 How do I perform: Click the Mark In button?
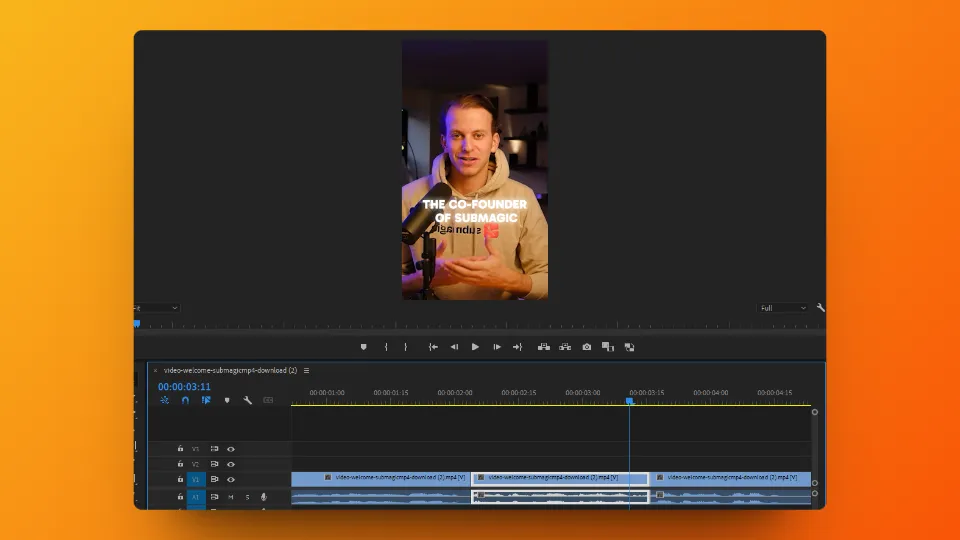coord(386,347)
